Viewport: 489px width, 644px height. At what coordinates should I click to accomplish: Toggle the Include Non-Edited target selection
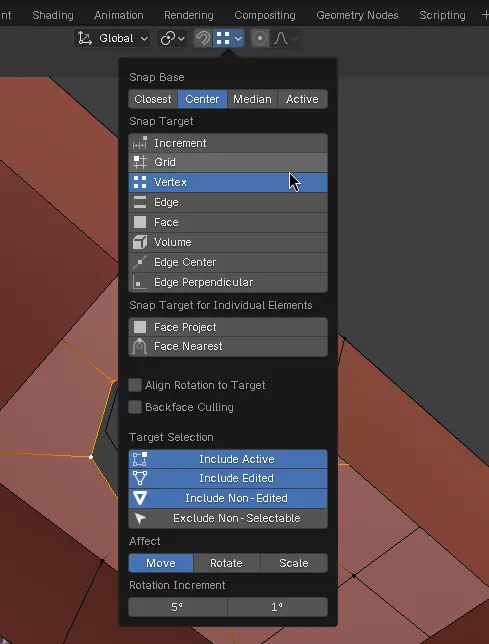point(228,498)
